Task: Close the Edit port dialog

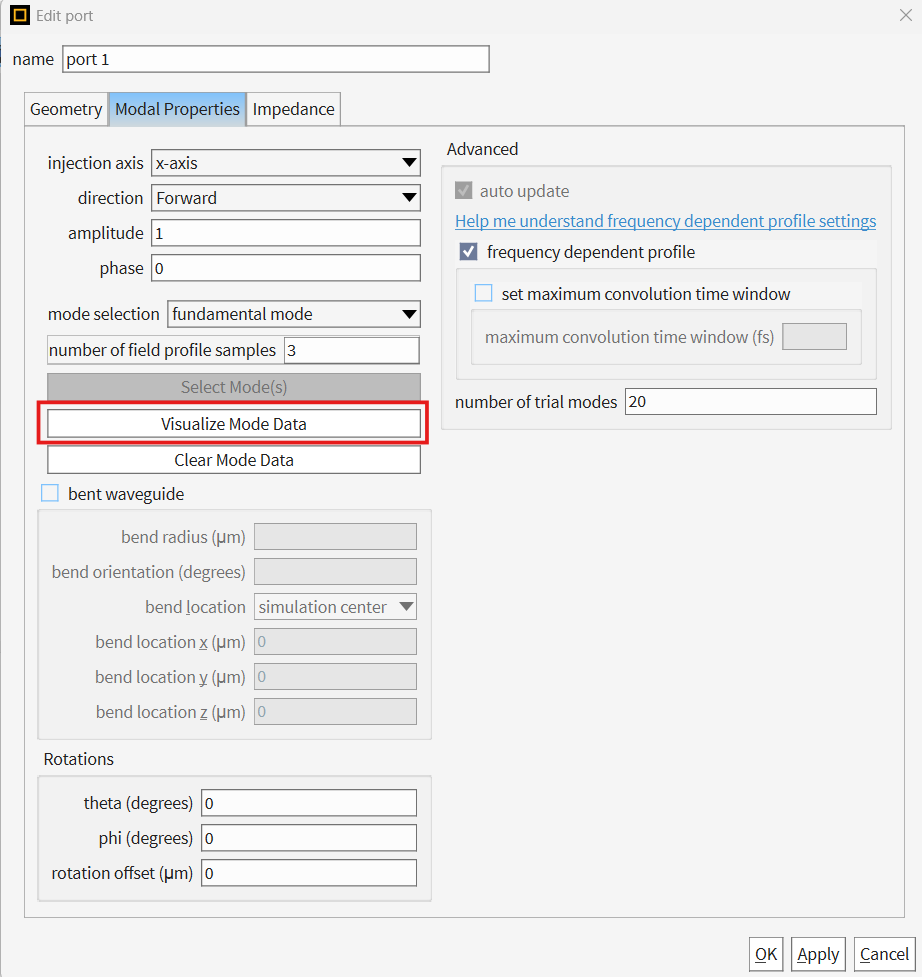Action: [x=906, y=15]
